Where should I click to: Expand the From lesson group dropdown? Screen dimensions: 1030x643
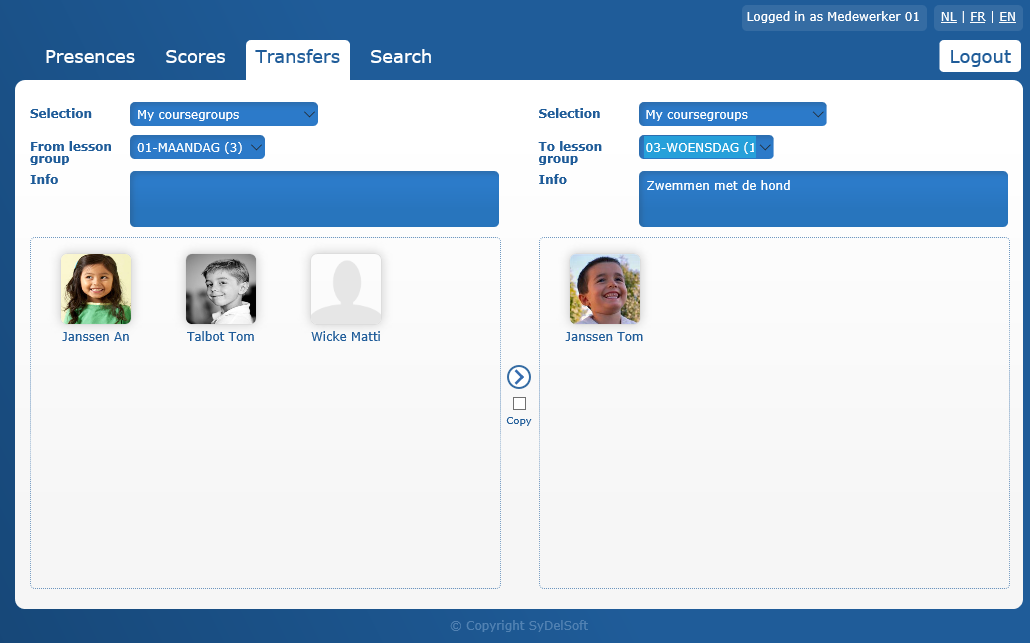click(197, 148)
